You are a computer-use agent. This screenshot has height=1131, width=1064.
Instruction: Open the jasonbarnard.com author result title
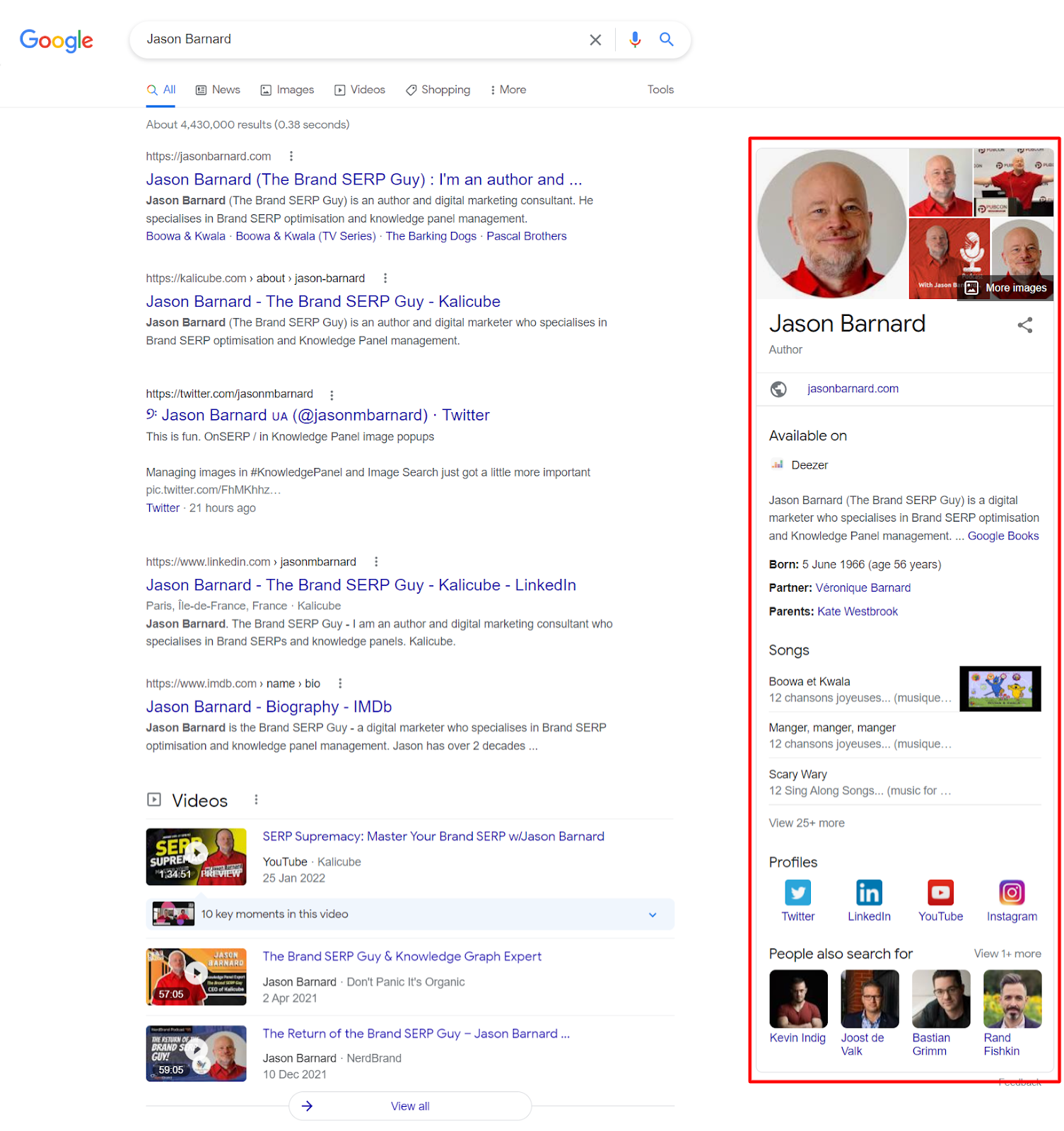tap(364, 180)
